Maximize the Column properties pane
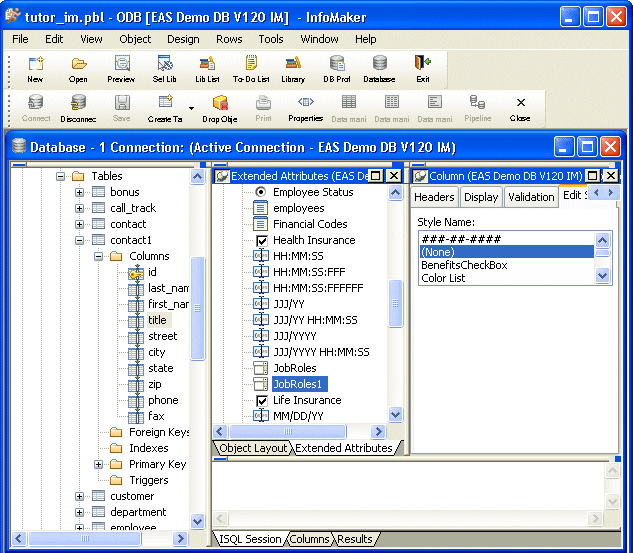This screenshot has width=633, height=553. tap(592, 176)
